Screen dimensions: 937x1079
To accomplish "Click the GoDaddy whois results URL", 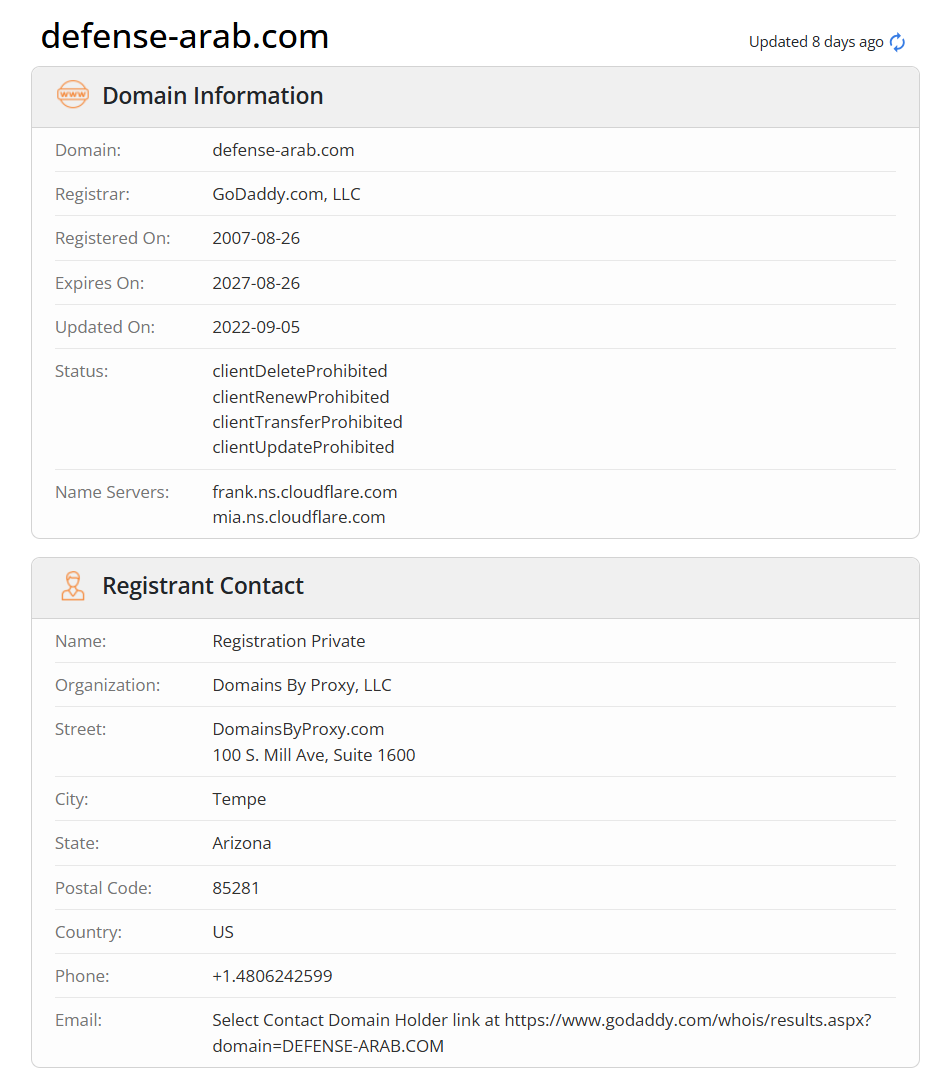I will point(685,1020).
